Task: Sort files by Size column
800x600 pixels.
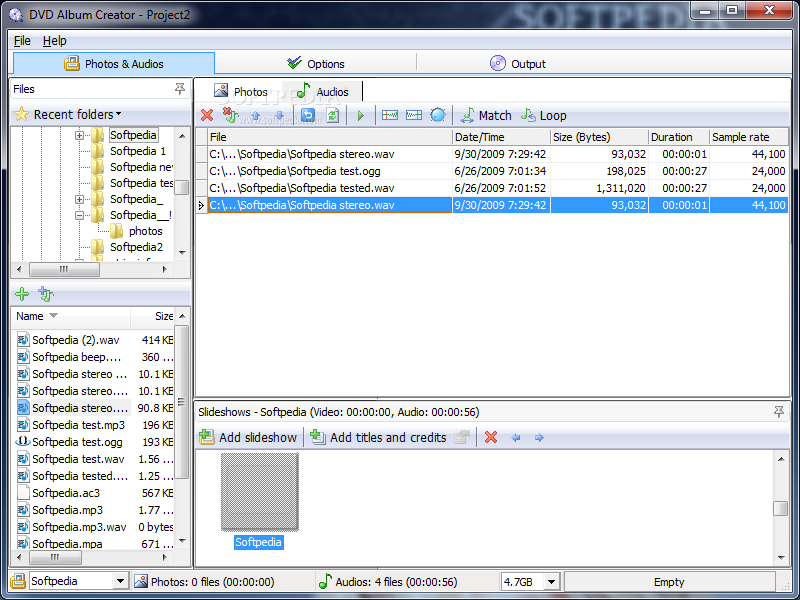Action: tap(153, 316)
